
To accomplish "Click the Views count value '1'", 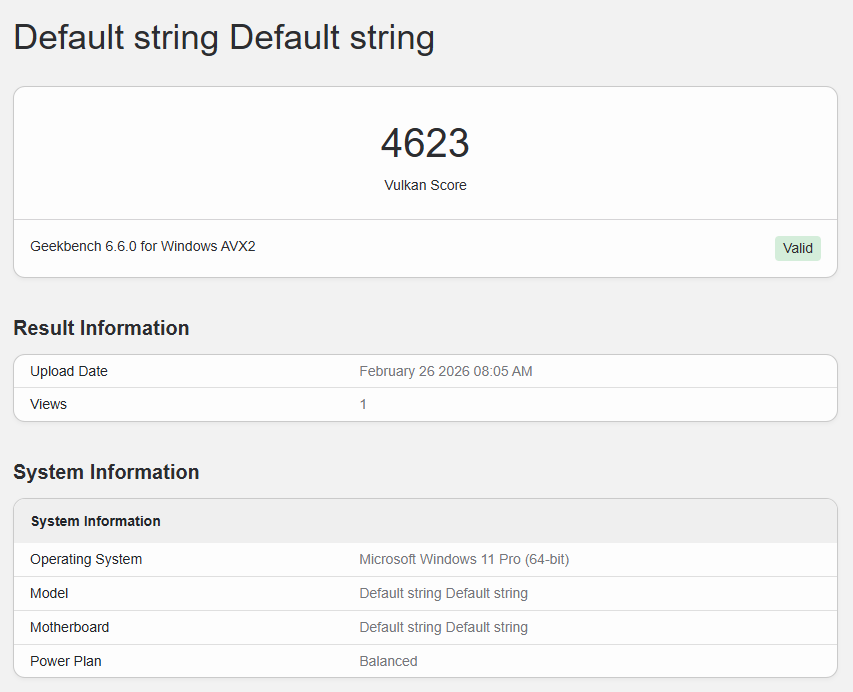I will (363, 404).
